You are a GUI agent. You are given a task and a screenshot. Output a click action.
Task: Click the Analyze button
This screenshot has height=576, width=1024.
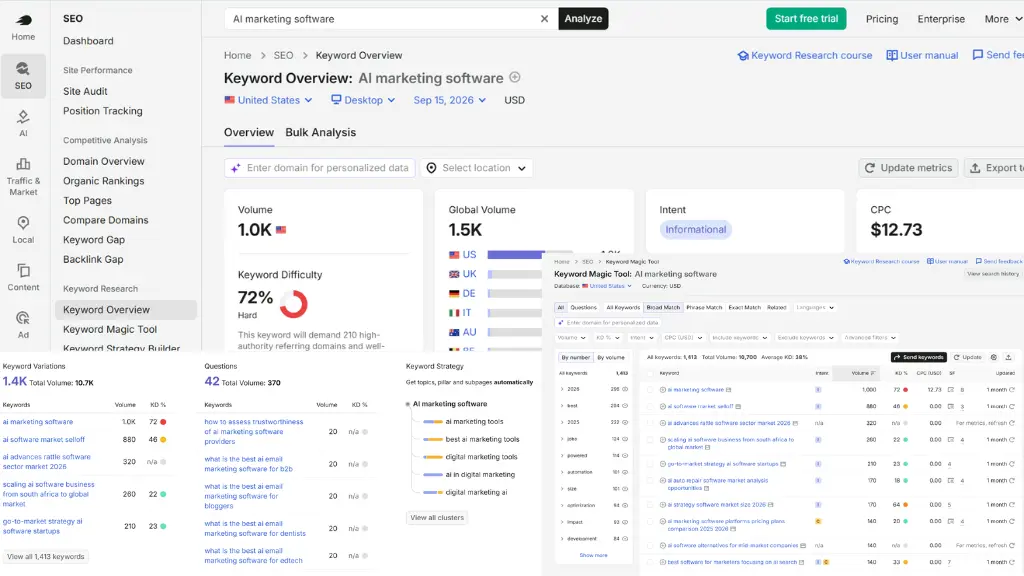point(583,19)
